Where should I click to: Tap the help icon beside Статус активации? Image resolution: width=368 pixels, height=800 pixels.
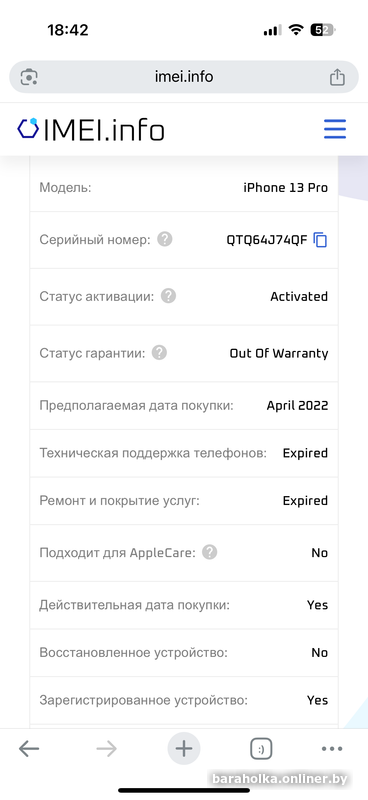click(168, 296)
